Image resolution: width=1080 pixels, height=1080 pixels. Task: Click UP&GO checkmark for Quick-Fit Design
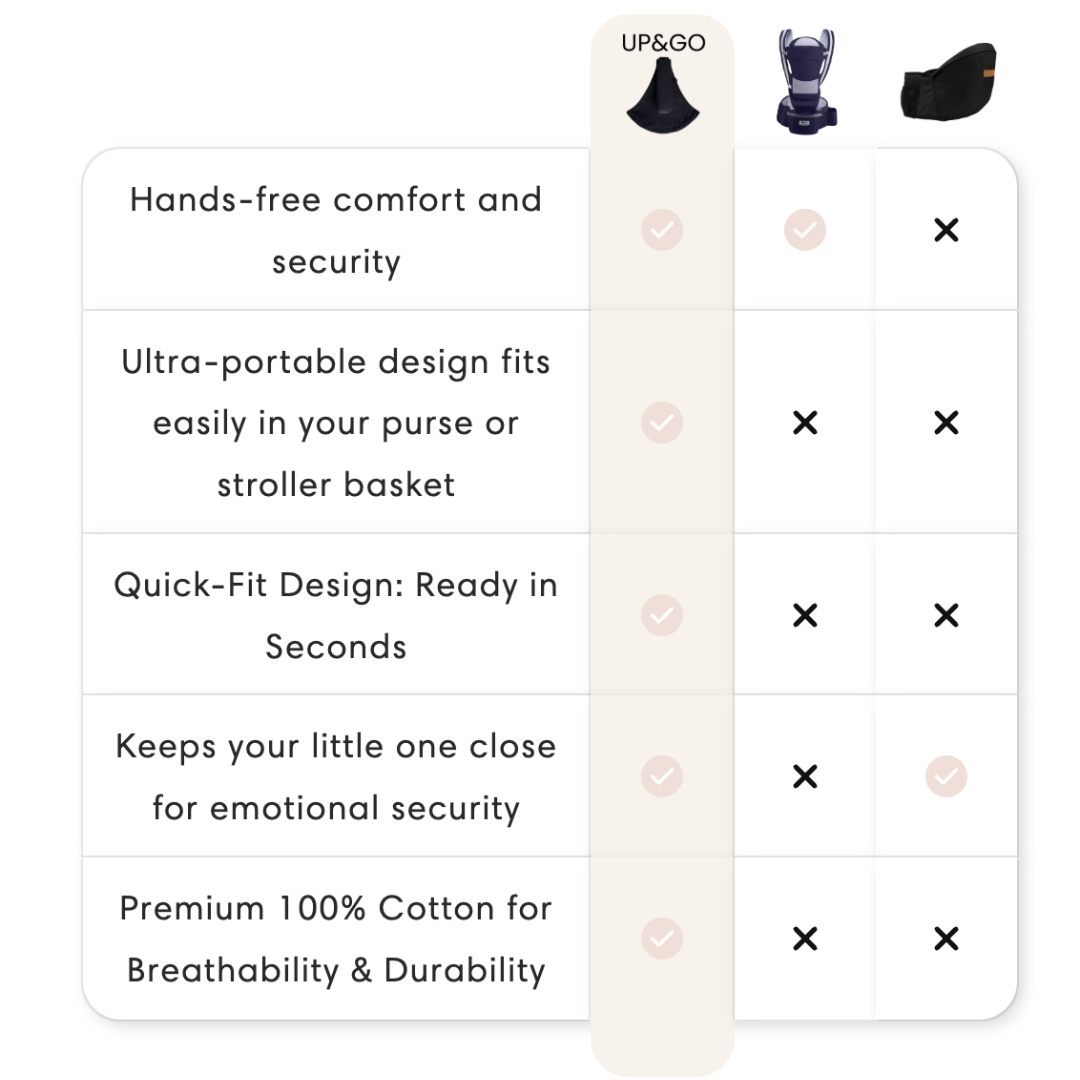[661, 615]
